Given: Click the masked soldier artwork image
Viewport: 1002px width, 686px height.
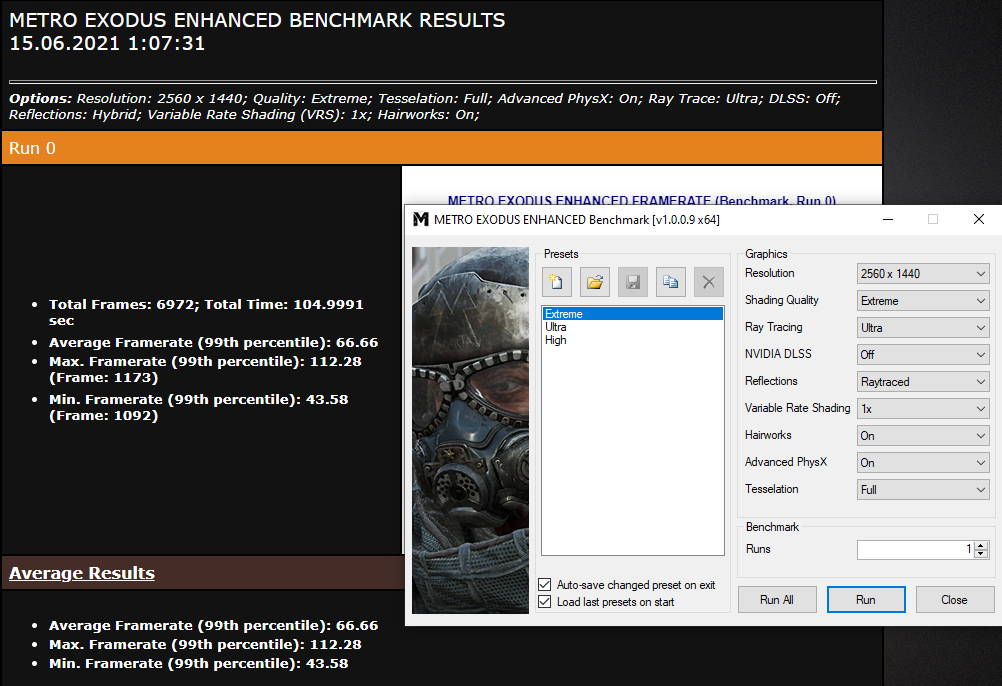Looking at the screenshot, I should [x=470, y=430].
